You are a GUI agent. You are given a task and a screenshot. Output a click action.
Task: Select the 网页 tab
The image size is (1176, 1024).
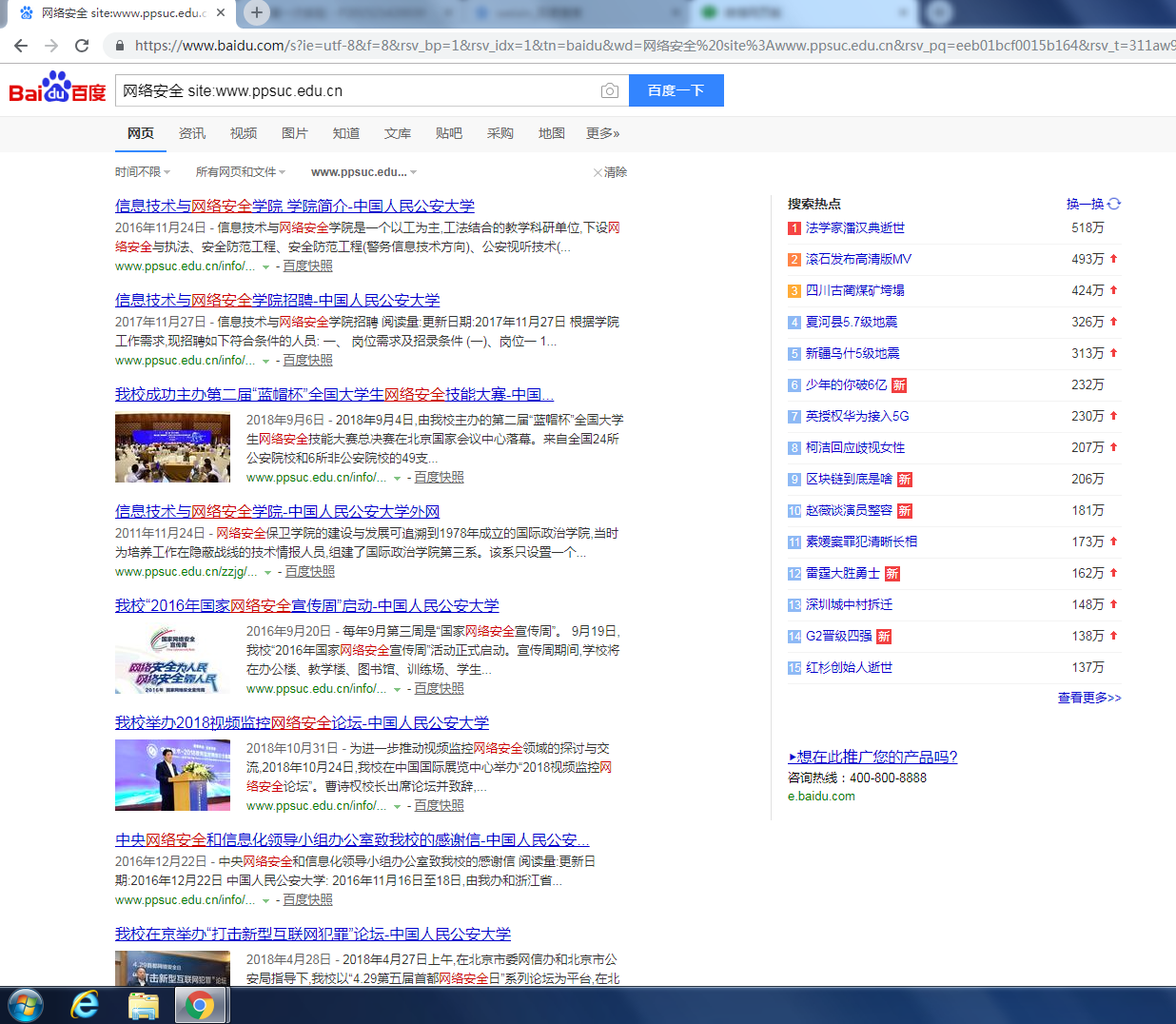tap(141, 133)
